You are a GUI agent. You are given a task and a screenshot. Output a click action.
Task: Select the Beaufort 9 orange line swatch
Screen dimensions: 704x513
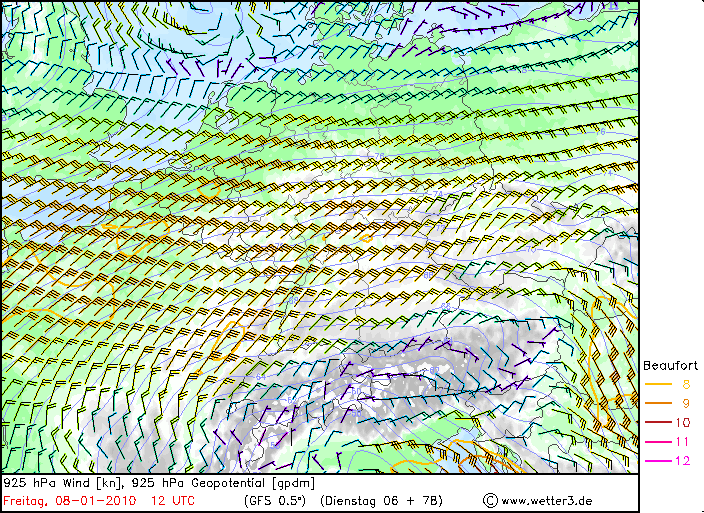[659, 403]
